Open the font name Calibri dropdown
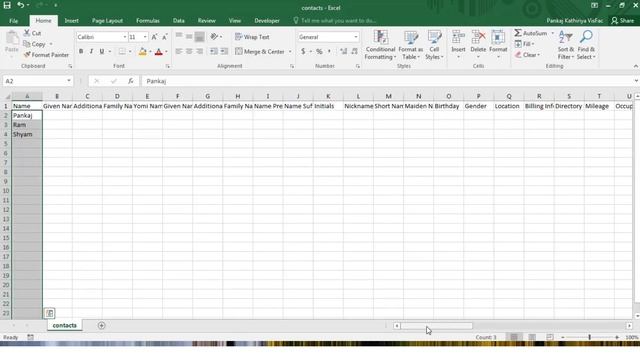The image size is (640, 360). [x=124, y=37]
